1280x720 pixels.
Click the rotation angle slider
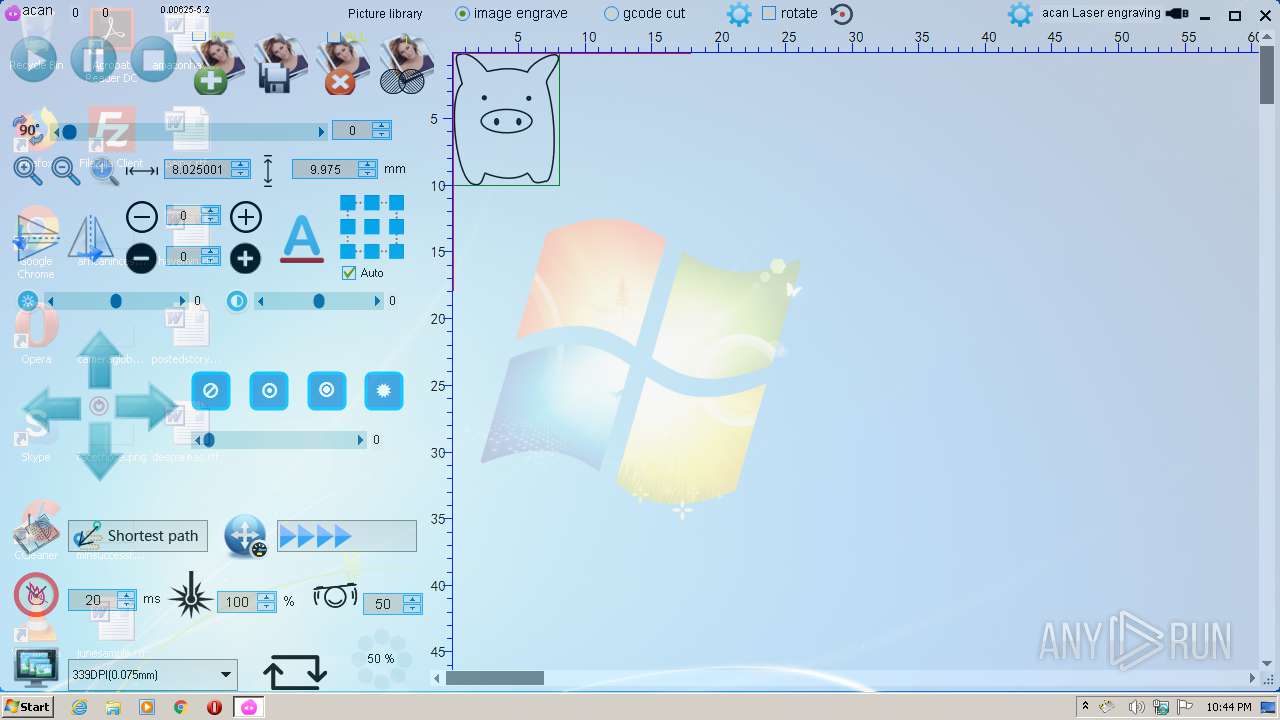tap(190, 132)
